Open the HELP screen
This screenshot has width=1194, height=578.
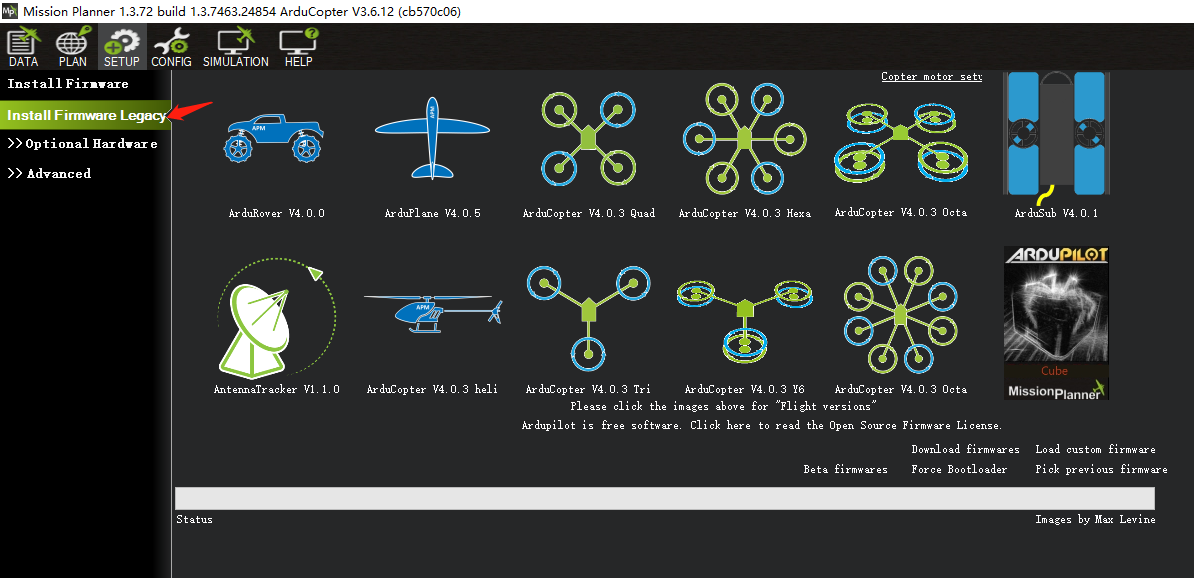298,47
